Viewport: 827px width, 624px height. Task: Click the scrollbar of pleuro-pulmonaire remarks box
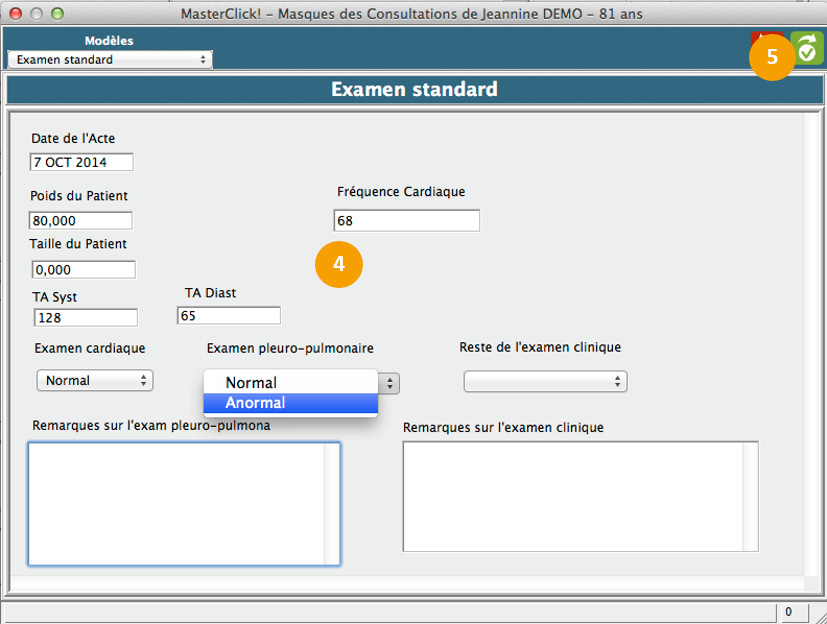click(x=332, y=503)
